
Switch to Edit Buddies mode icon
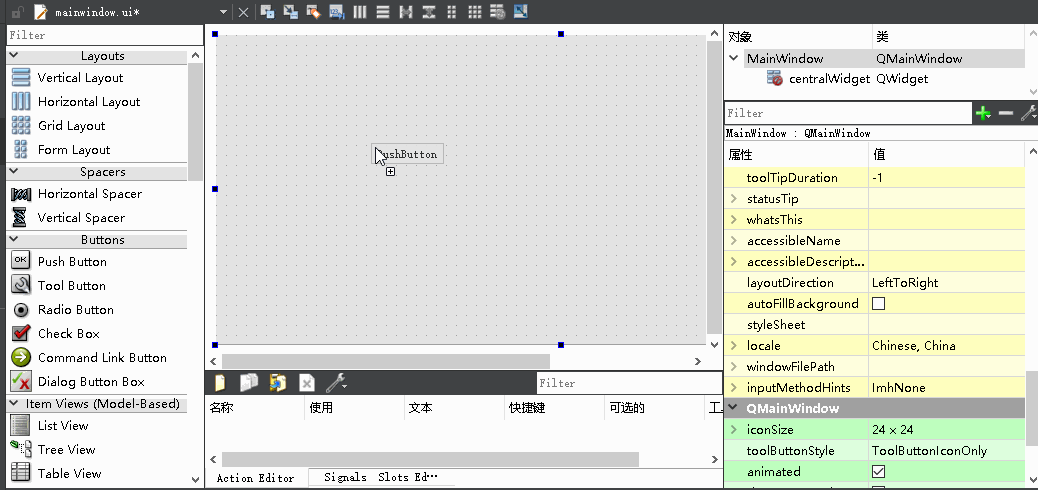point(314,11)
